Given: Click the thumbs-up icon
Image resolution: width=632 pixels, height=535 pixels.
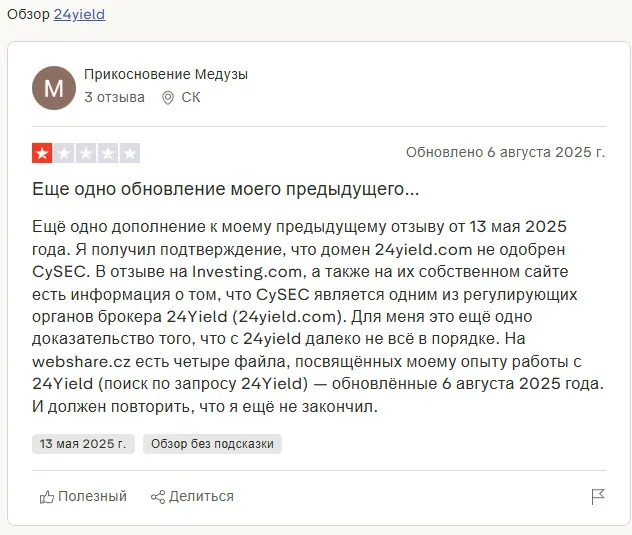Looking at the screenshot, I should 46,496.
